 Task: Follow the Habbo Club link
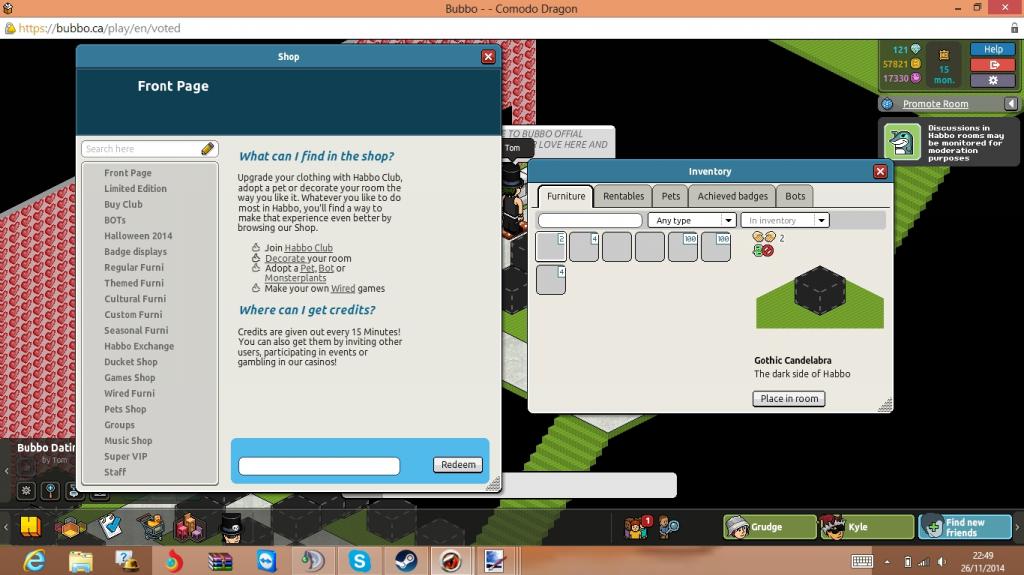point(308,248)
